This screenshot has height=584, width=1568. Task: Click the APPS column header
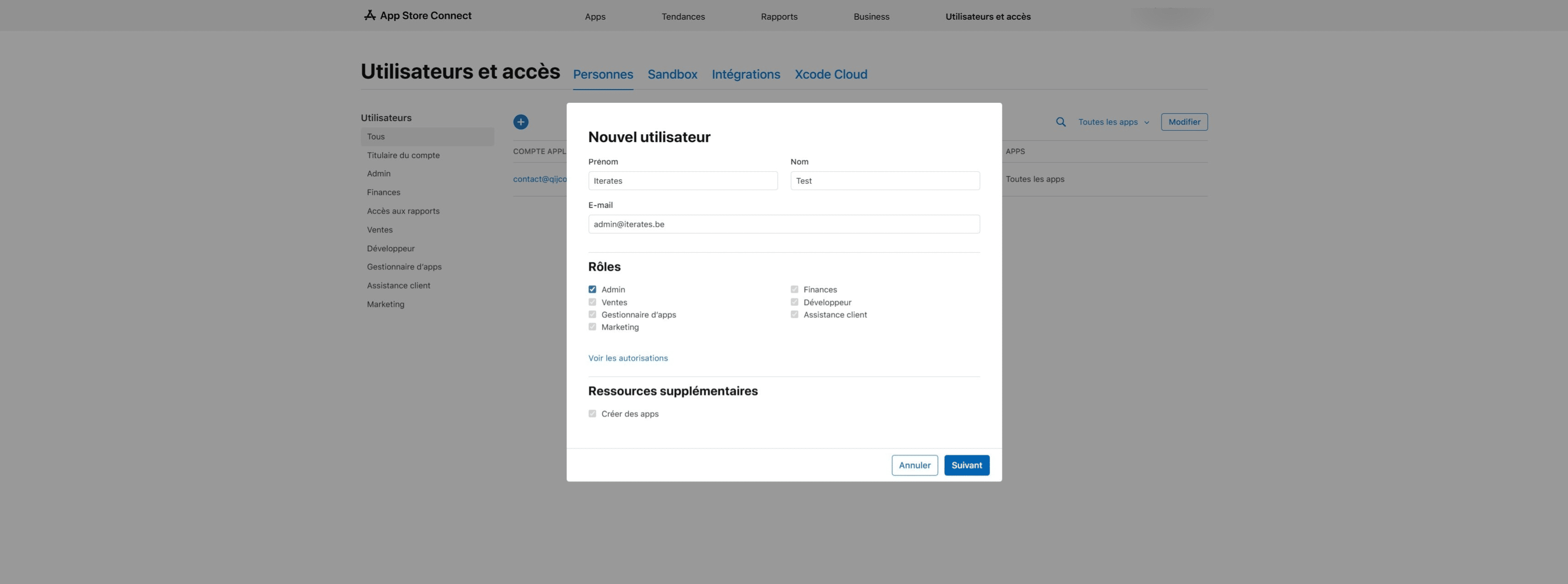[x=1015, y=151]
